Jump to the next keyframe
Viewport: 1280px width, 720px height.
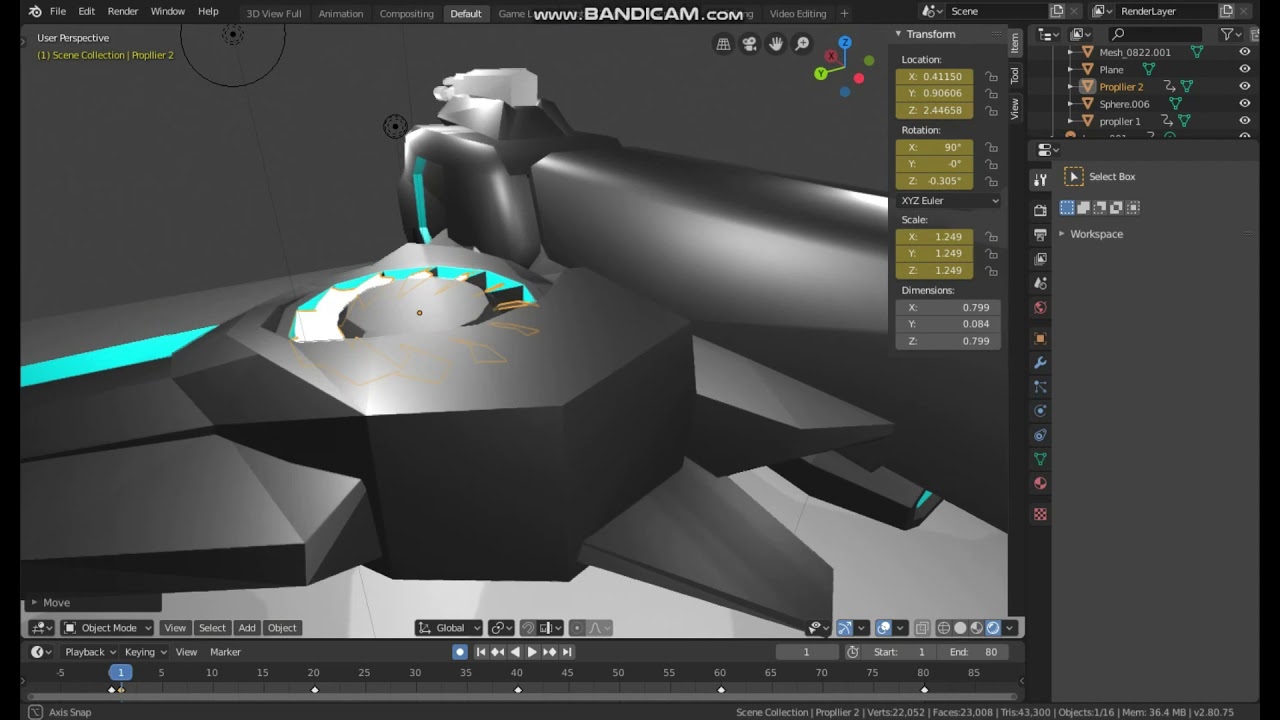tap(549, 652)
